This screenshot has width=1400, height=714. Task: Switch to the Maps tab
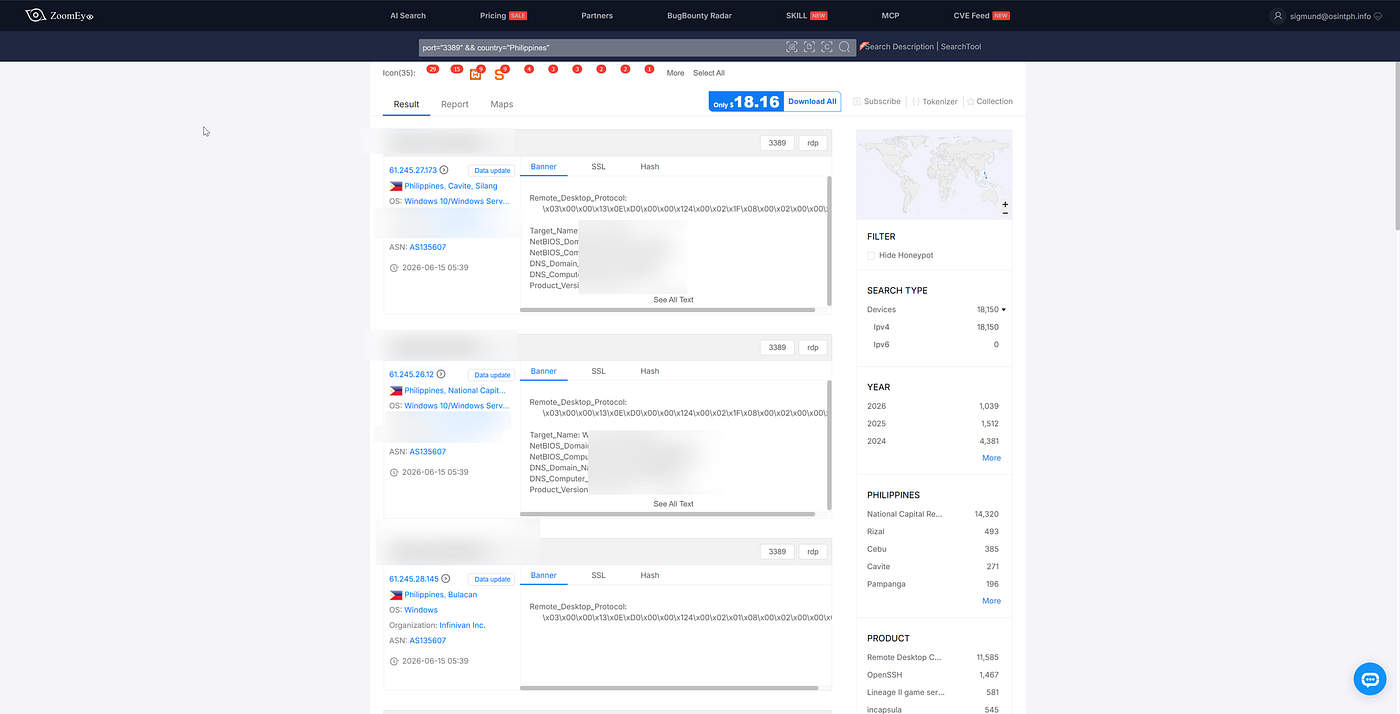502,104
